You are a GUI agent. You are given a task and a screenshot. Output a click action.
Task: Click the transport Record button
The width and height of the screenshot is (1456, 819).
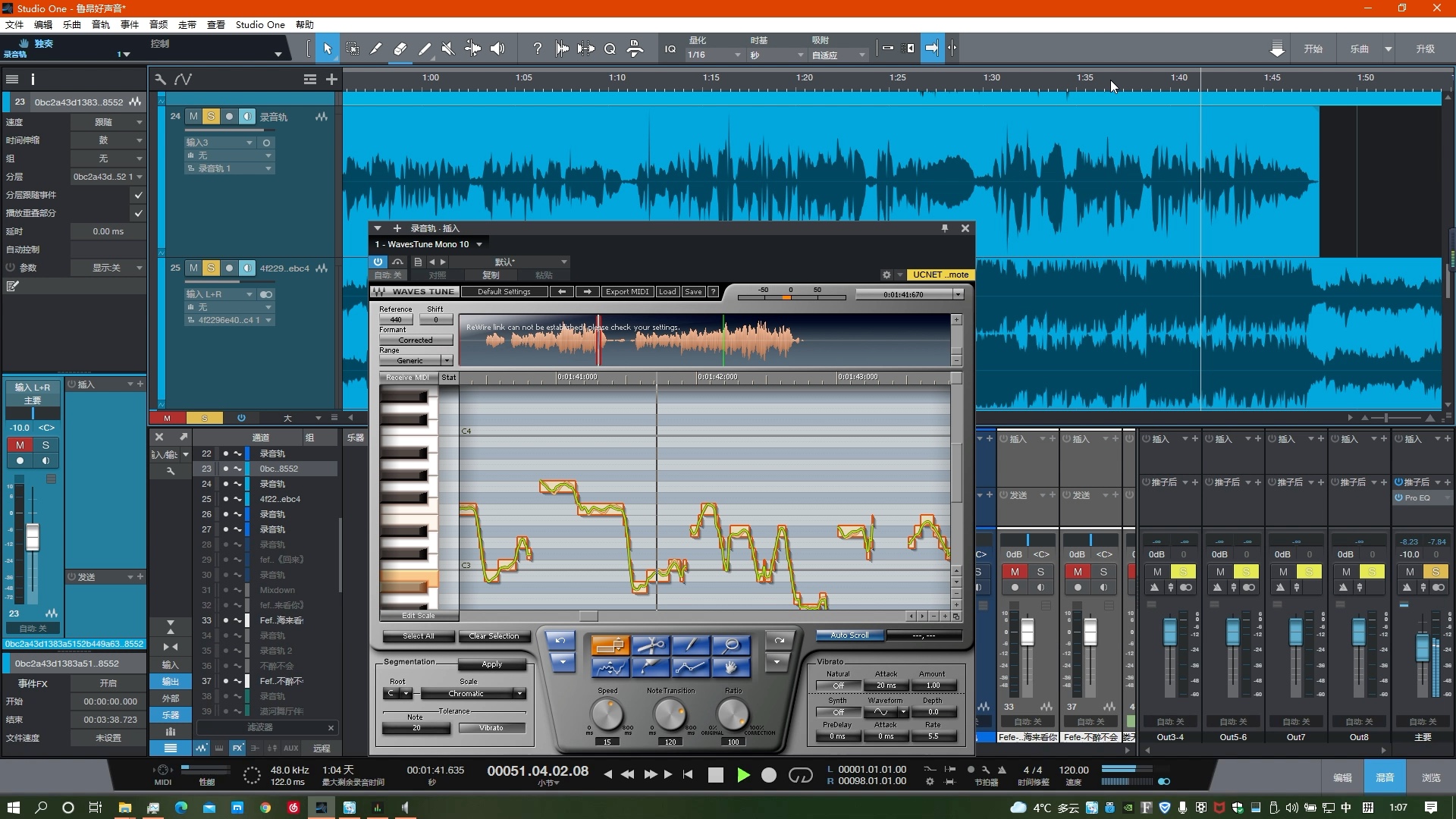click(x=769, y=775)
